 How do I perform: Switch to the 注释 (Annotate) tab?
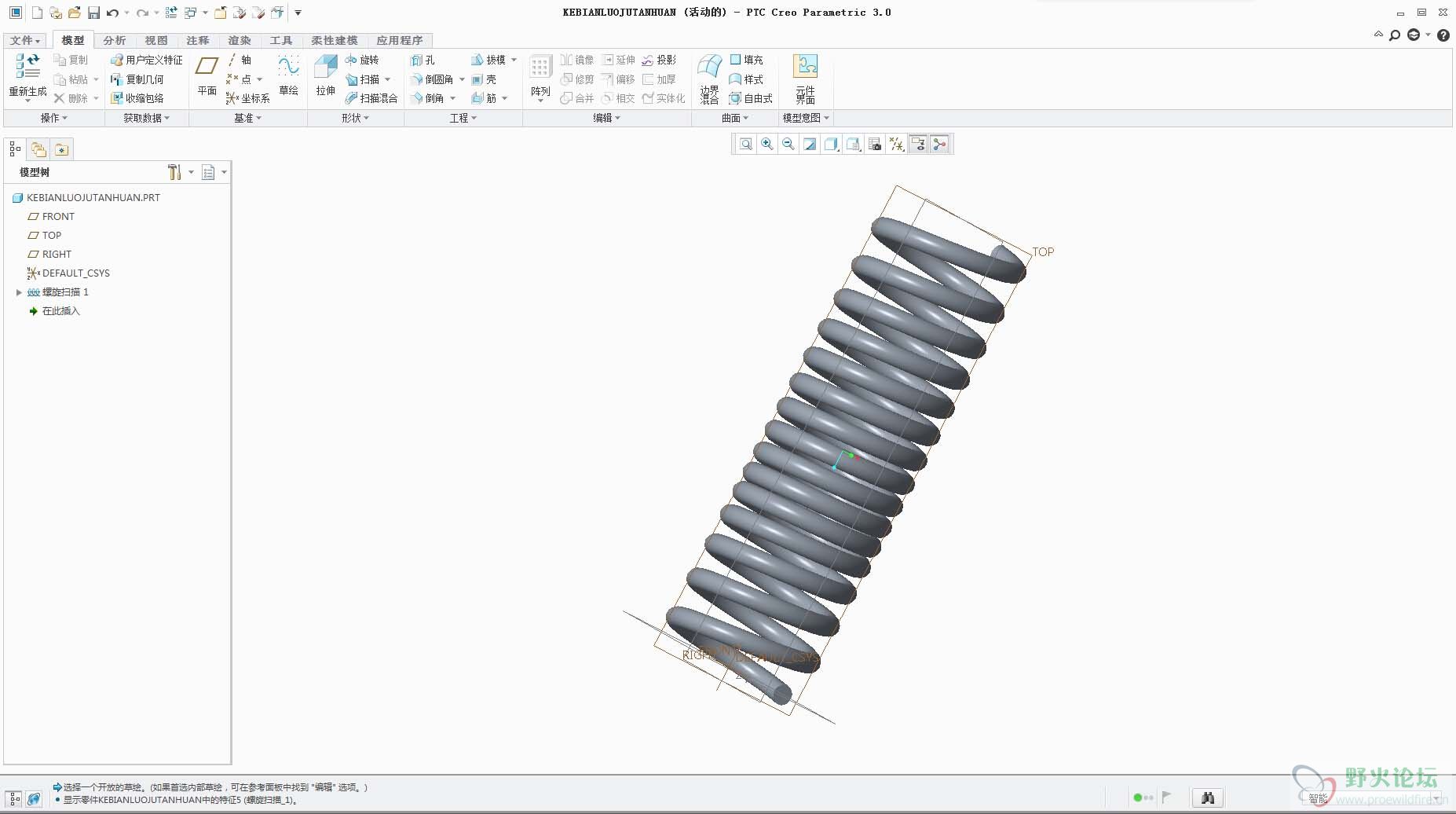point(198,40)
